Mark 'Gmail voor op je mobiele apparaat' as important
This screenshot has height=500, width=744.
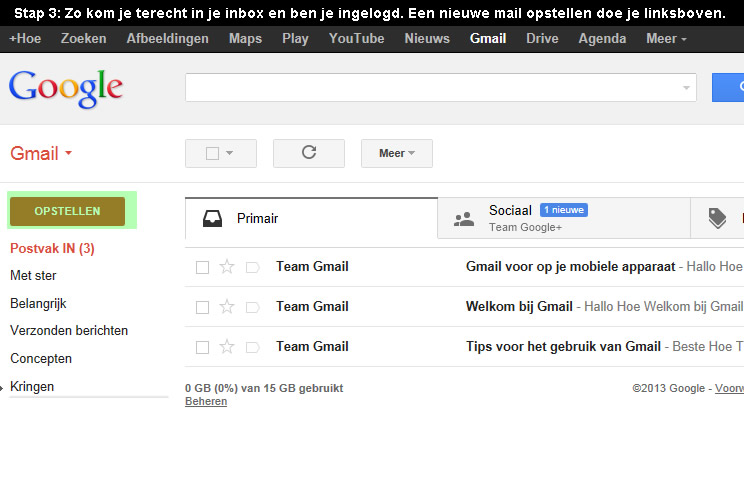[252, 268]
